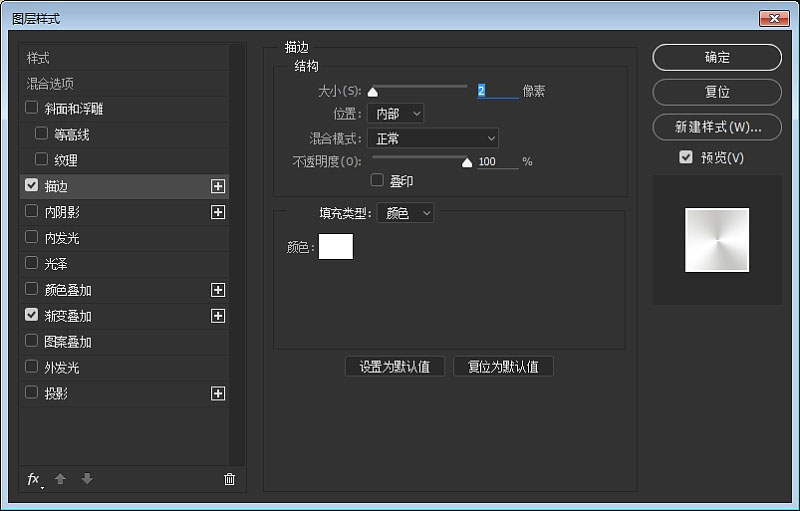The image size is (800, 511).
Task: Click the plus icon next to 投影
Action: [218, 394]
